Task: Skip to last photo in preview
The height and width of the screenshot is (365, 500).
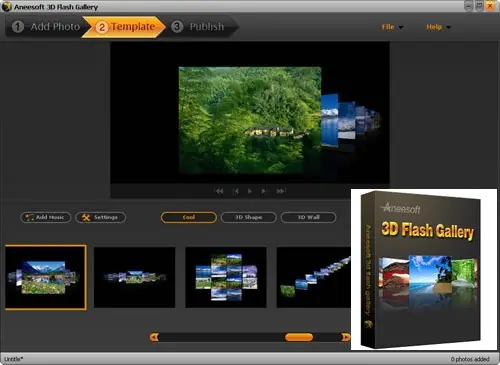Action: point(280,191)
